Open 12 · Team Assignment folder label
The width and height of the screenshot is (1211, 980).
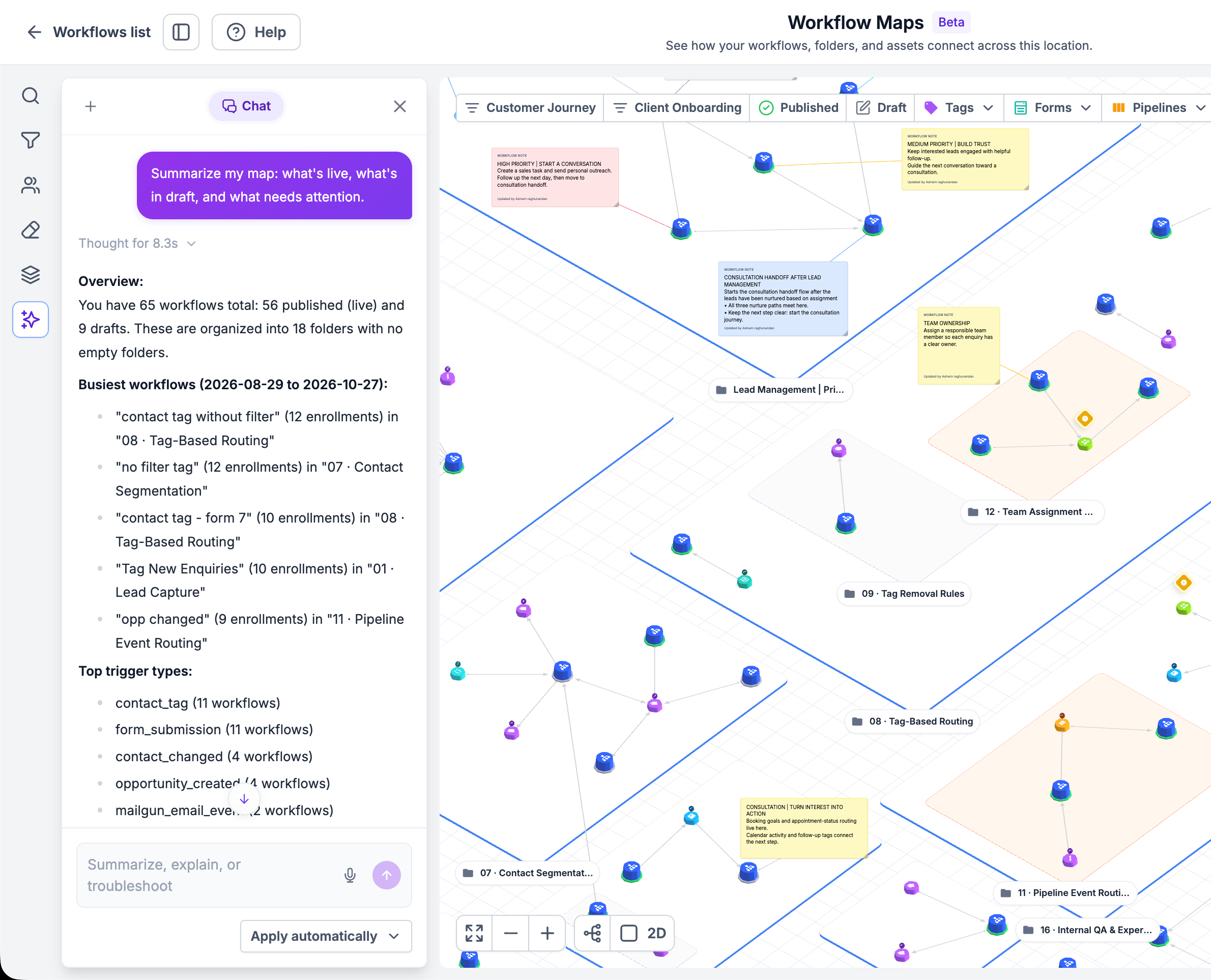click(1032, 512)
